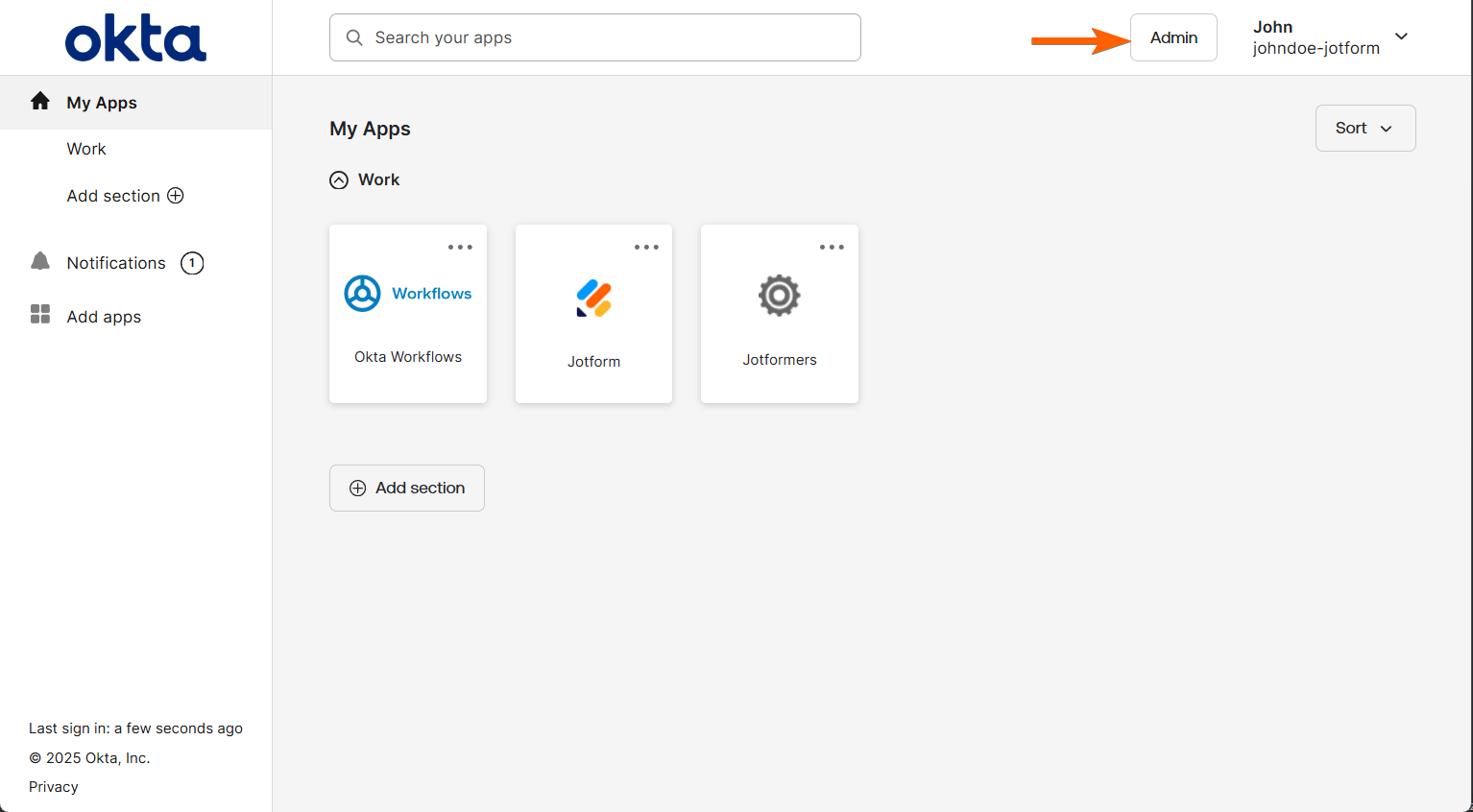Go to Notifications in the sidebar
The height and width of the screenshot is (812, 1473).
click(116, 263)
